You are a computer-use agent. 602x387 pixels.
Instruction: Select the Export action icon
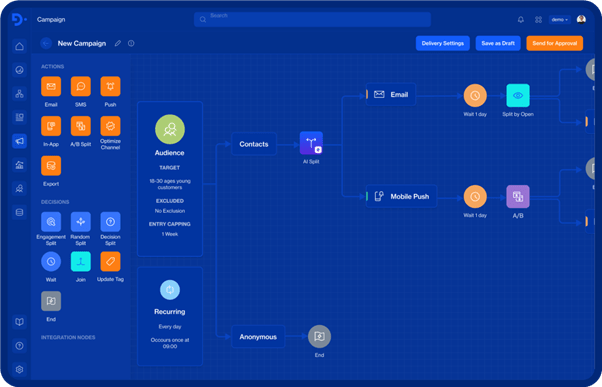pos(51,166)
